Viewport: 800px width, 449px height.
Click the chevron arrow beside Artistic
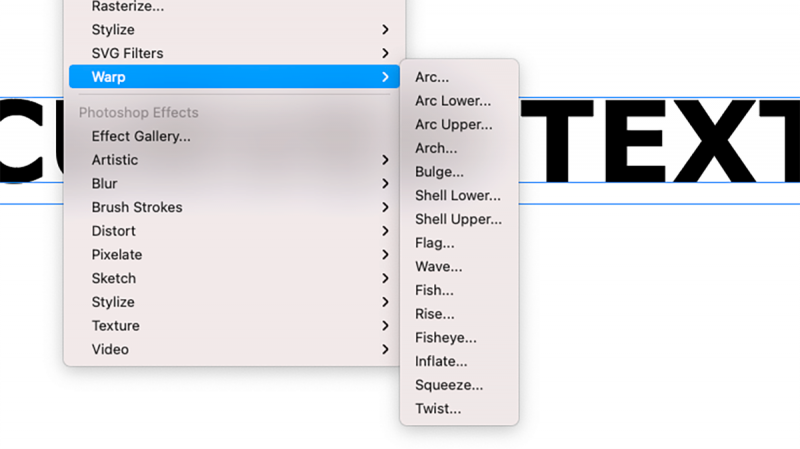point(385,160)
